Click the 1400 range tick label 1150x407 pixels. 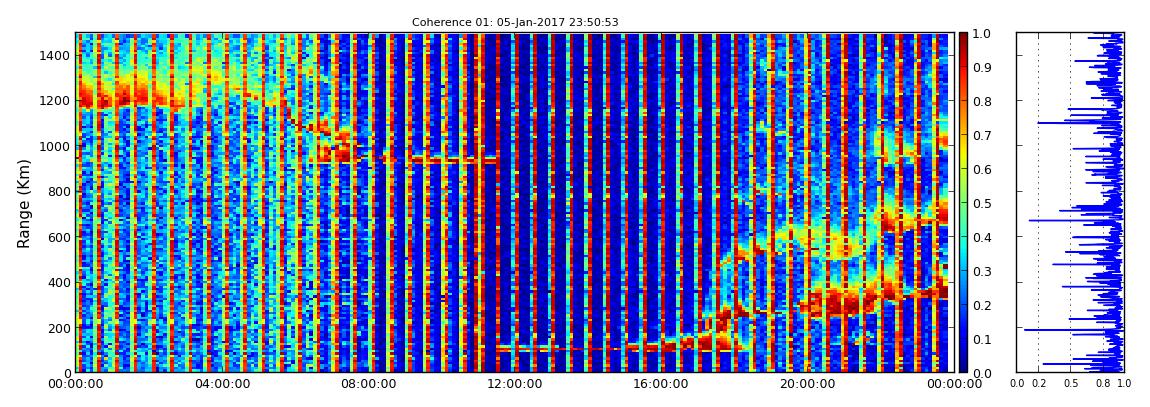click(x=55, y=55)
